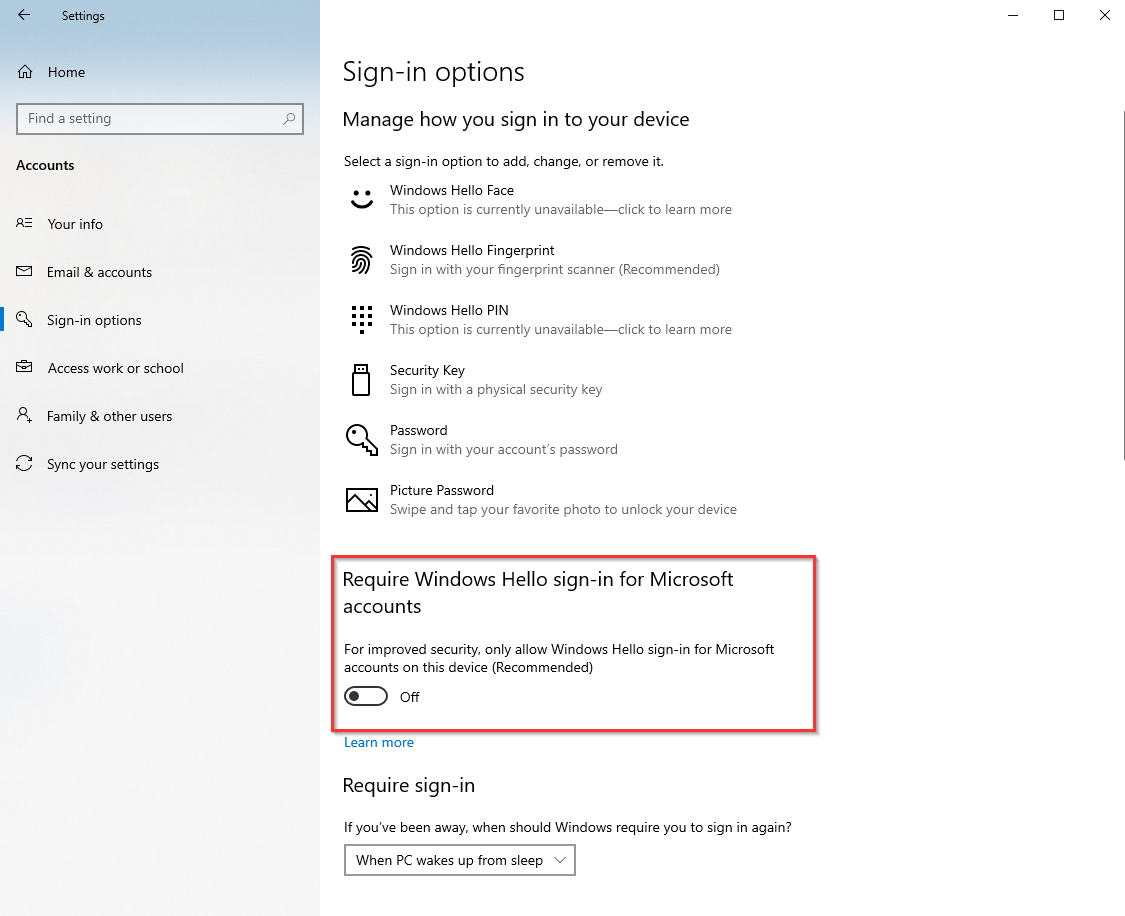Switch to Email & accounts
The width and height of the screenshot is (1125, 916).
[100, 272]
